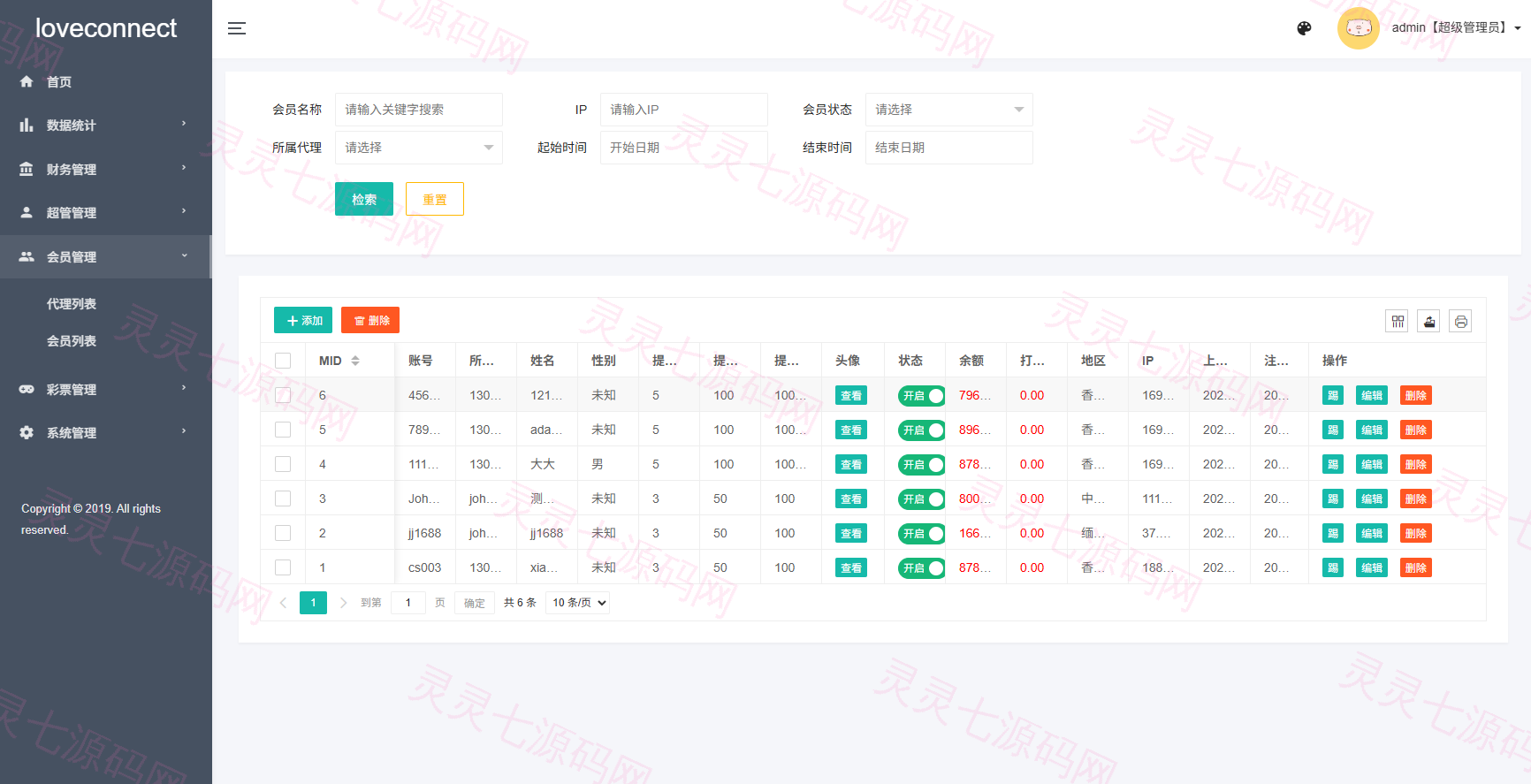Expand the 超管管理 sidebar menu
Screen dimensions: 1531x784
tap(106, 212)
